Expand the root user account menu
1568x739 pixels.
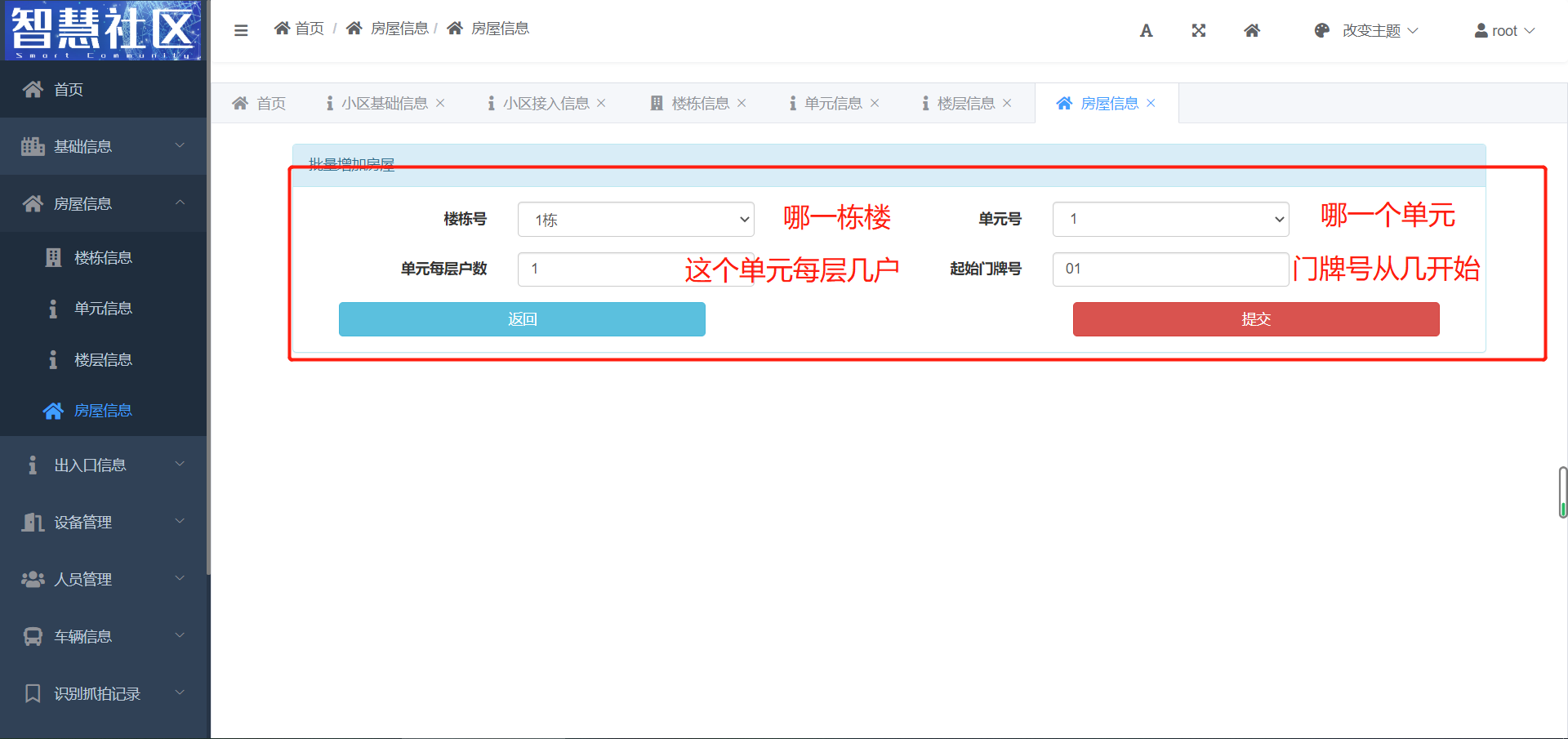[x=1505, y=30]
